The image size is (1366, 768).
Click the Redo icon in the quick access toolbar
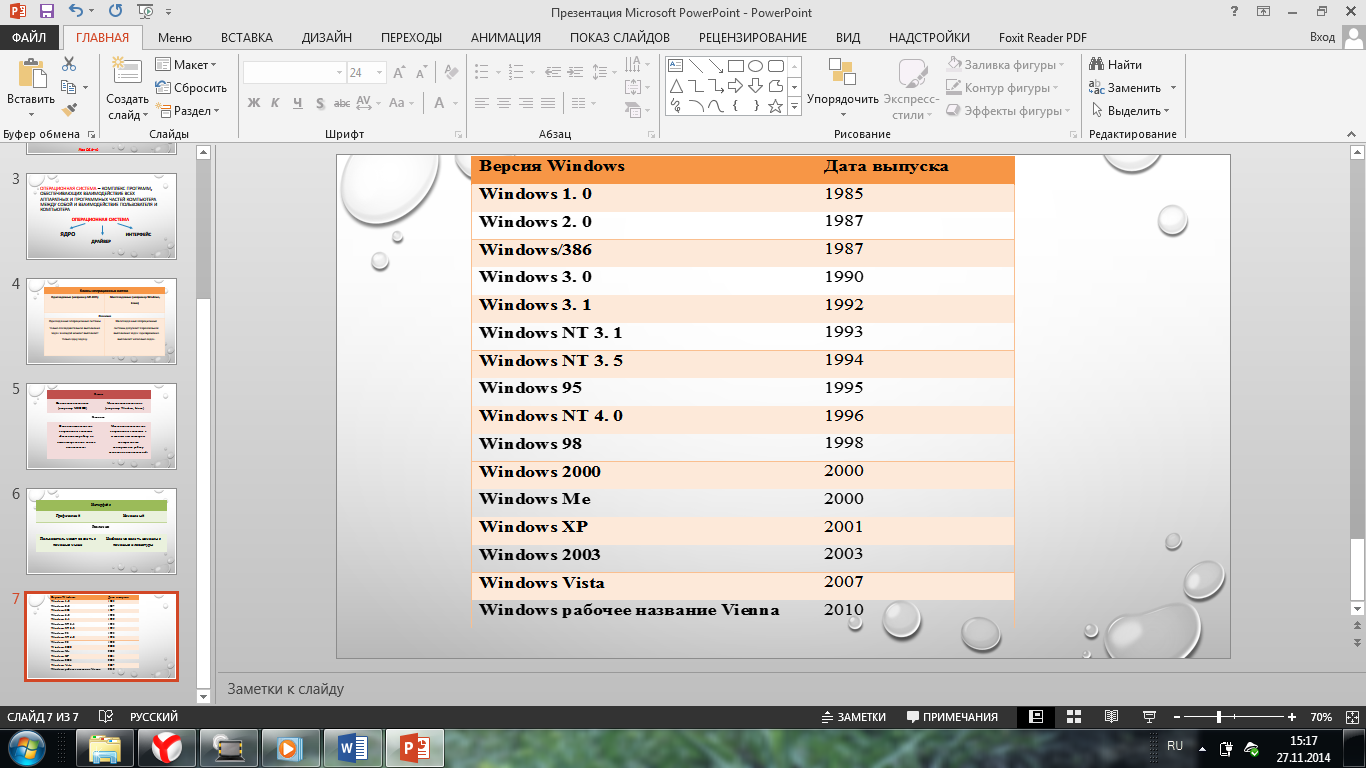tap(115, 12)
